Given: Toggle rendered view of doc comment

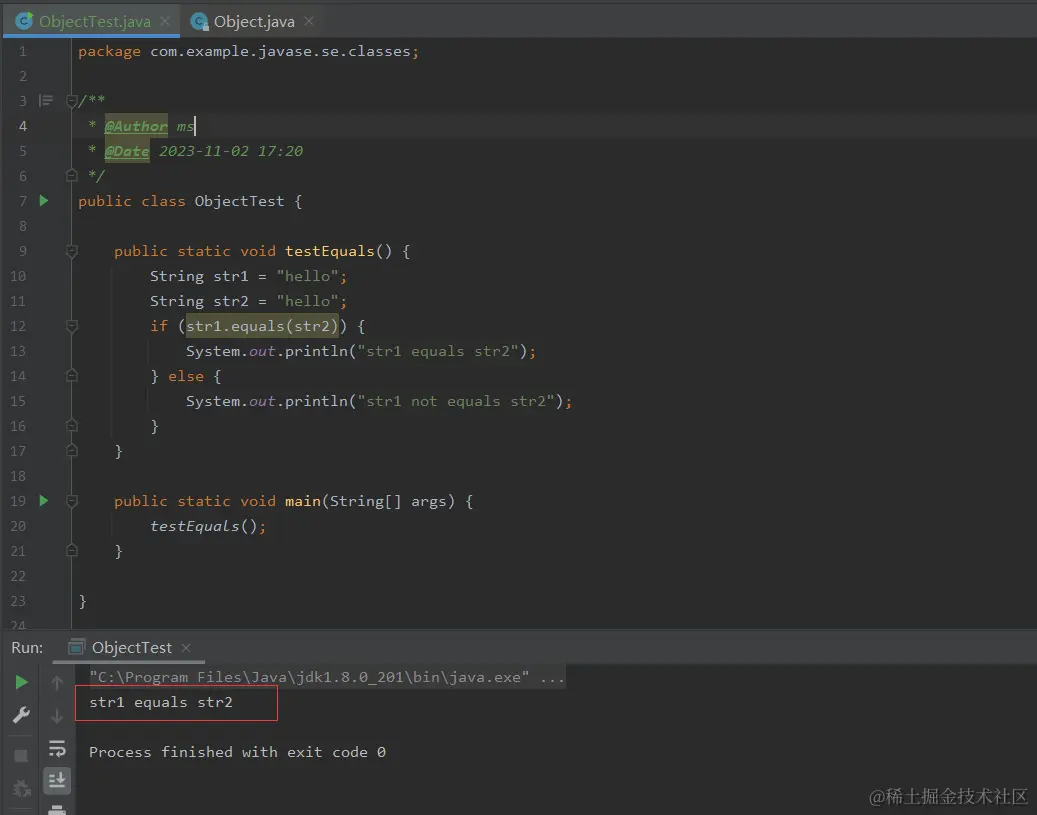Looking at the screenshot, I should [x=46, y=101].
